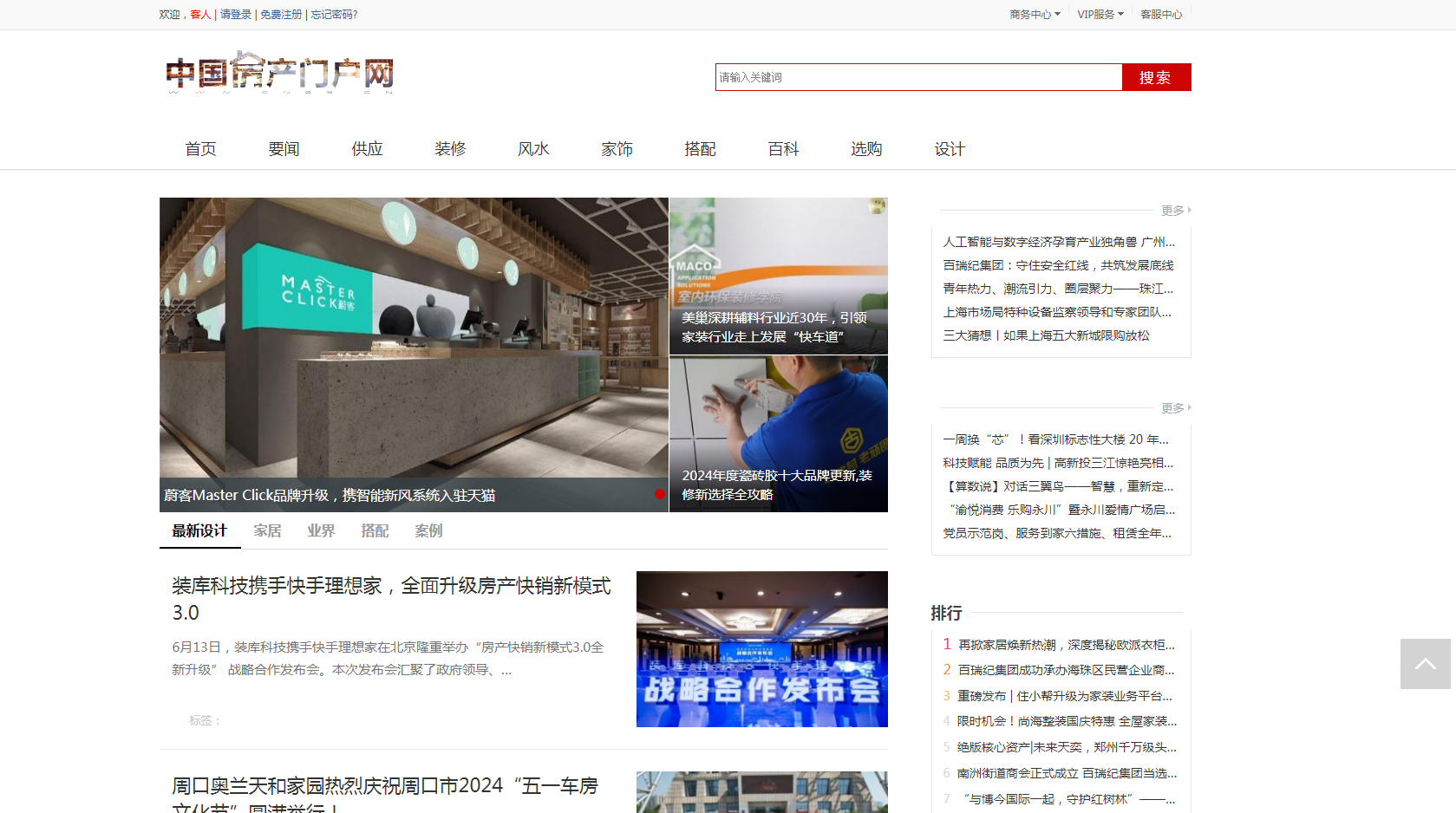
Task: Click the first 更多 link in sidebar
Action: [x=1176, y=211]
